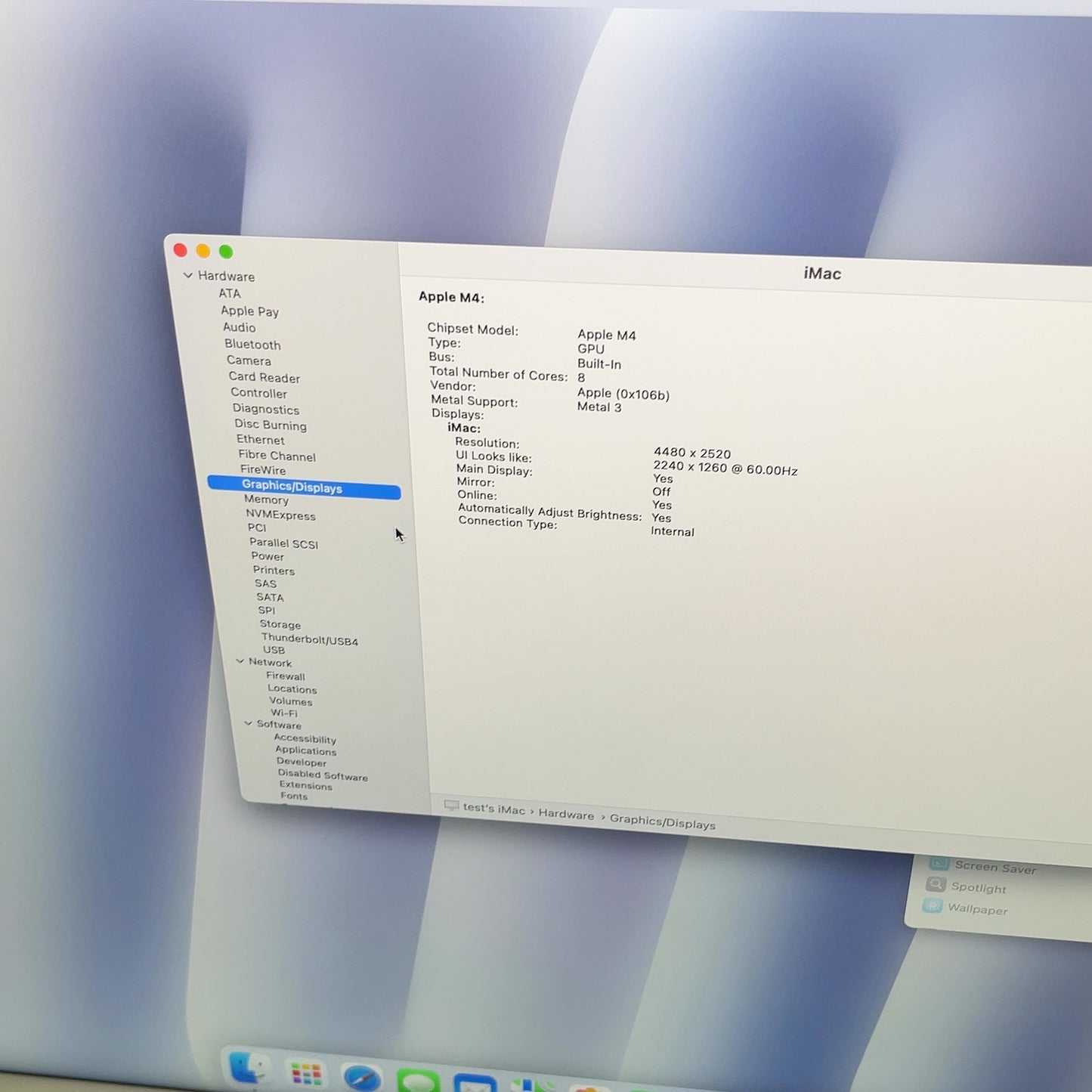This screenshot has width=1092, height=1092.
Task: Select Apple Pay in the sidebar
Action: tap(249, 311)
